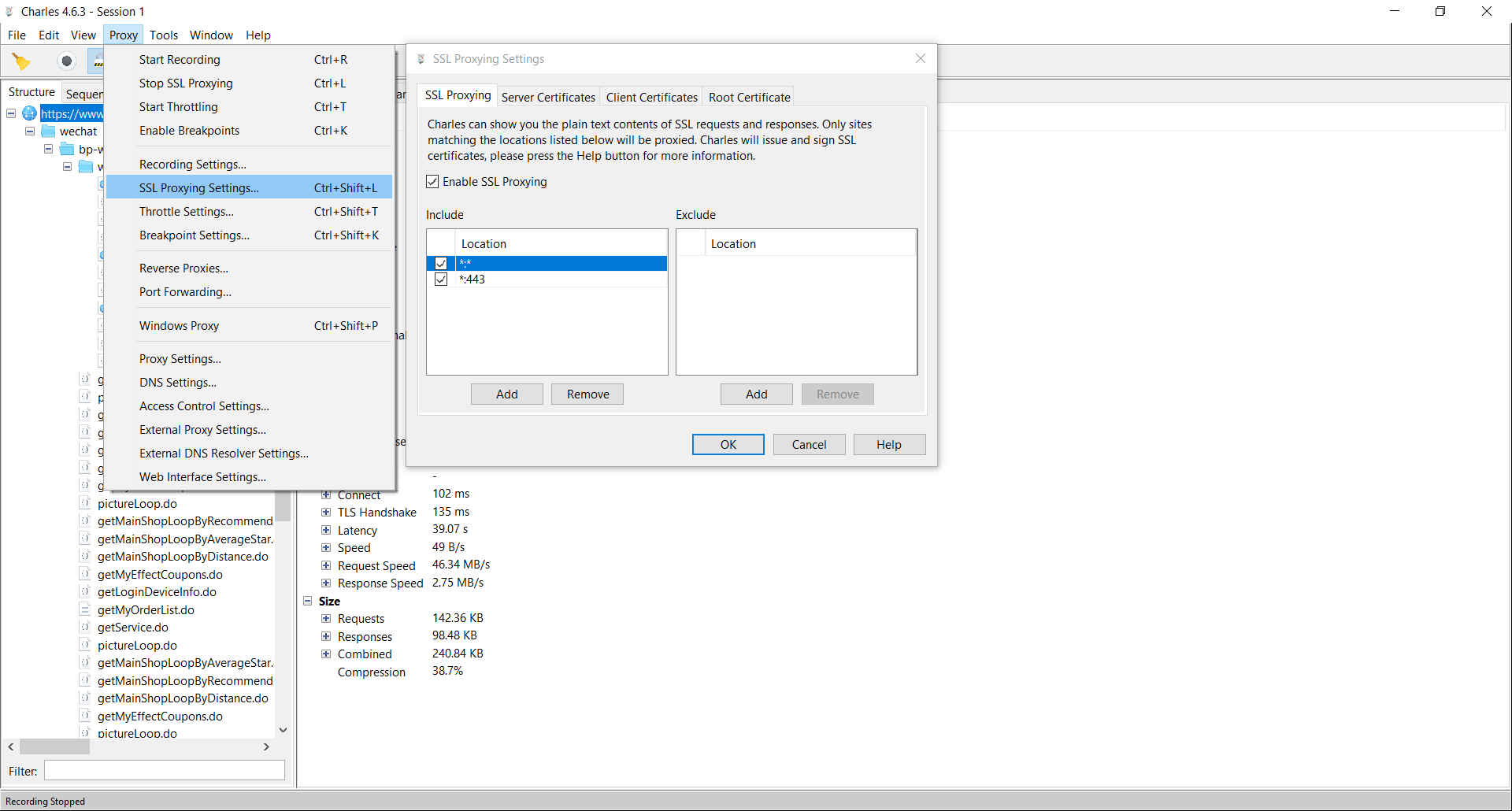Expand the Response Speed row
Screen dimensions: 1512x811
[x=326, y=583]
